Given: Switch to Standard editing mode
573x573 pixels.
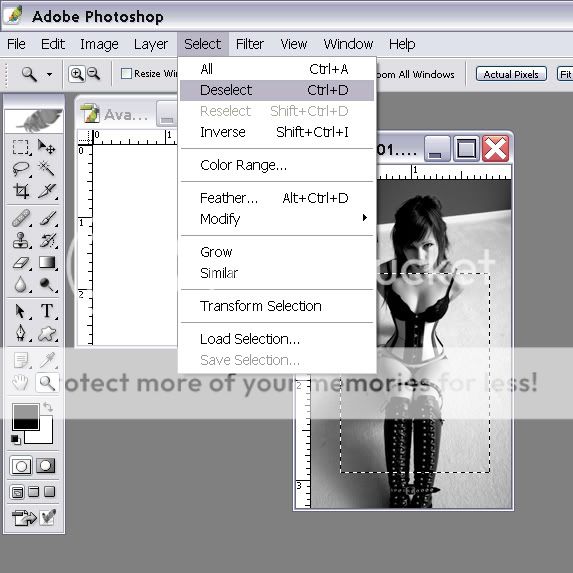Looking at the screenshot, I should 21,466.
